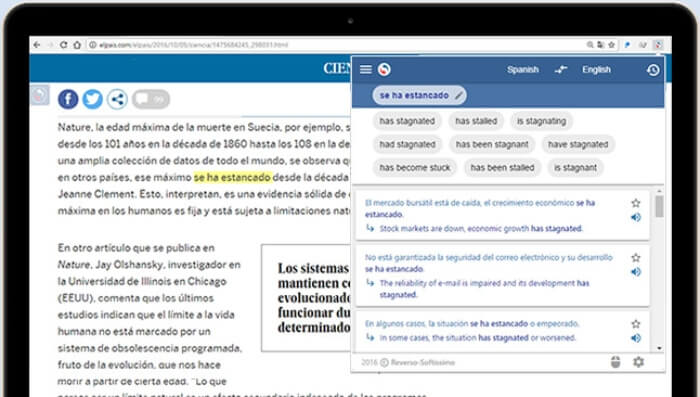Favorite the 'reliability of e-mail' example

click(x=636, y=258)
